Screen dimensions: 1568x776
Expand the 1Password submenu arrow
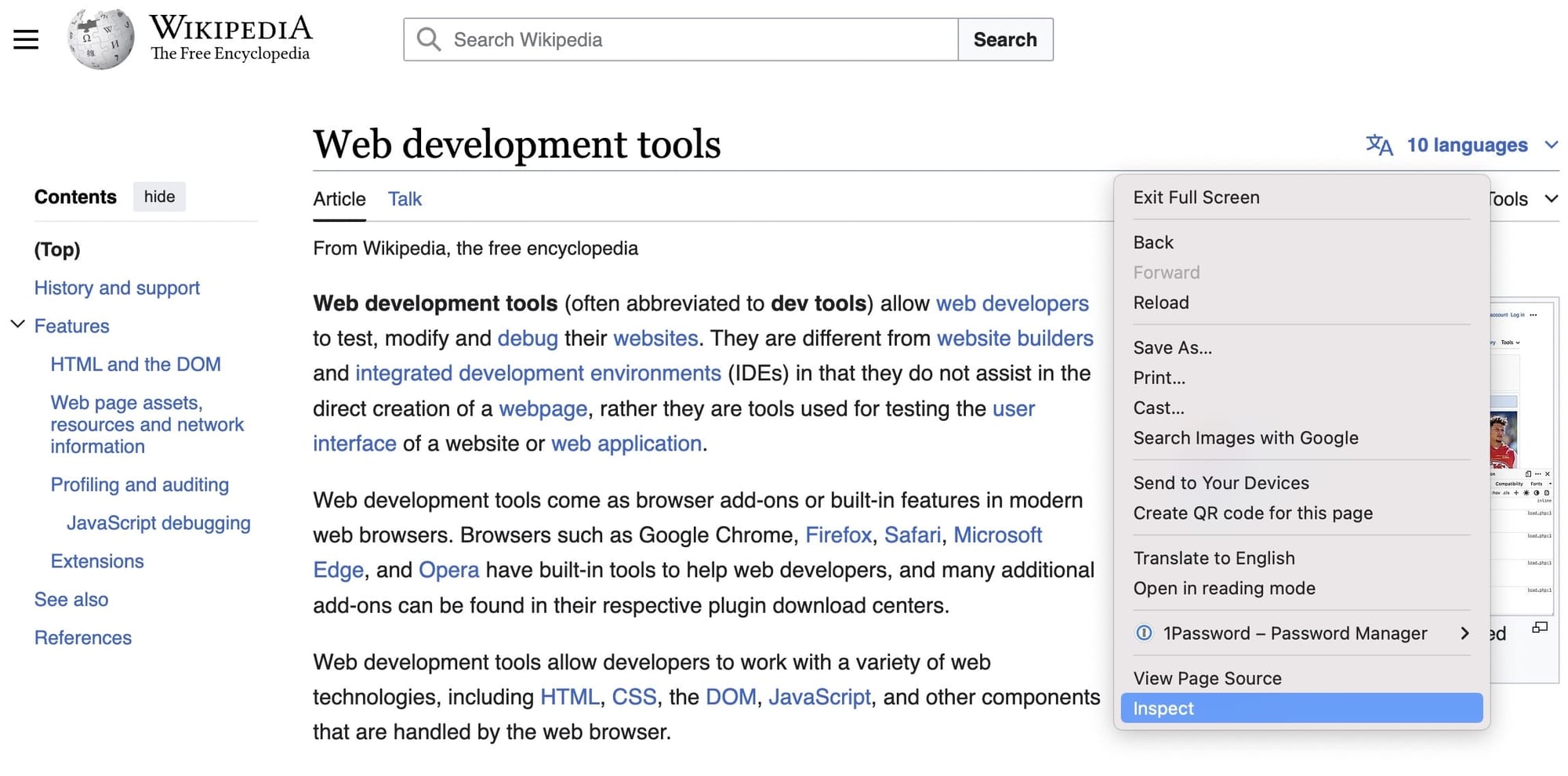coord(1465,633)
